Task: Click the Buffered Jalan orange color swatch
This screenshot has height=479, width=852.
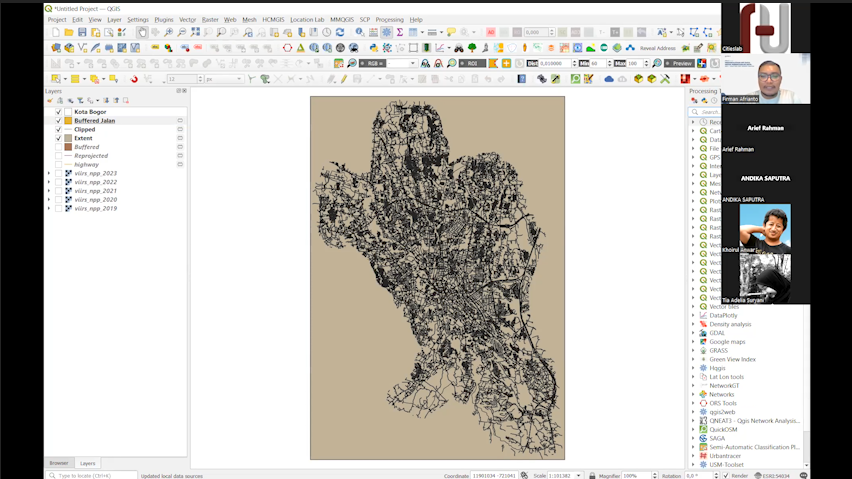Action: point(68,121)
